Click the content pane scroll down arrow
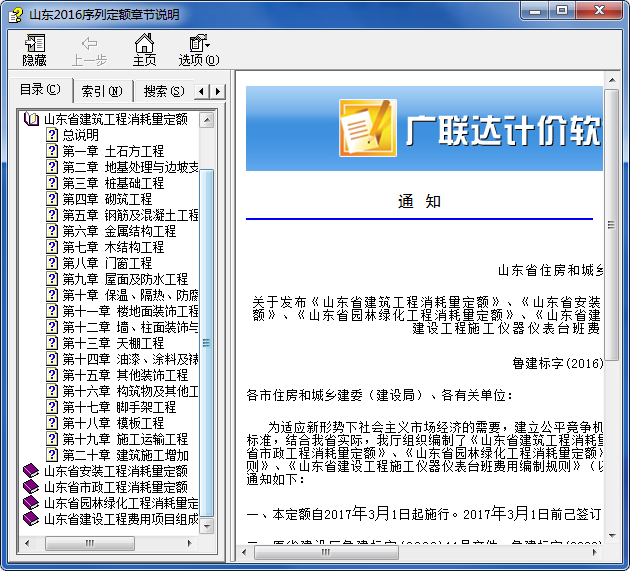 [612, 536]
